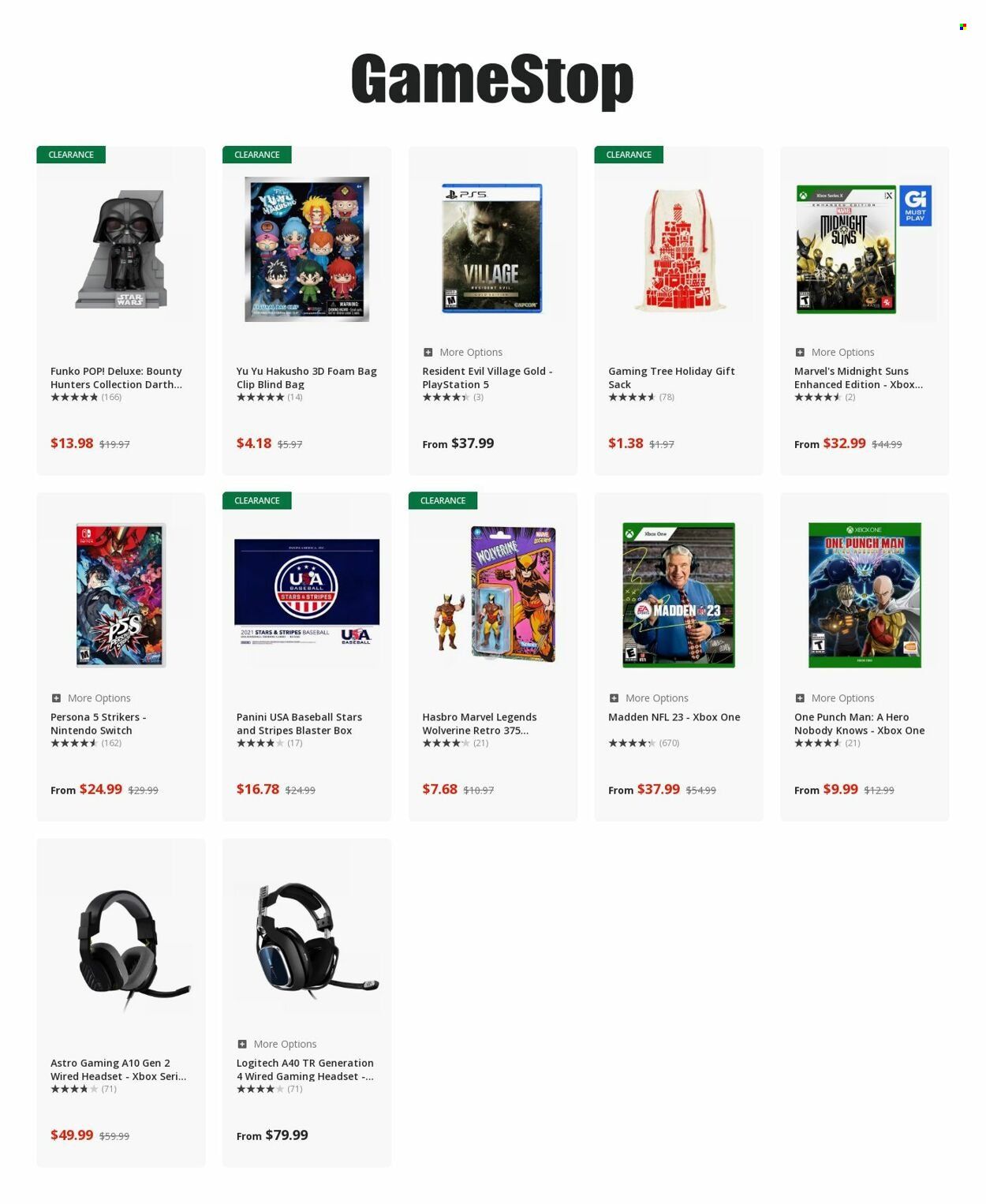This screenshot has height=1204, width=986.
Task: Click the Clearance badge on the Panini Baseball box
Action: click(x=257, y=500)
